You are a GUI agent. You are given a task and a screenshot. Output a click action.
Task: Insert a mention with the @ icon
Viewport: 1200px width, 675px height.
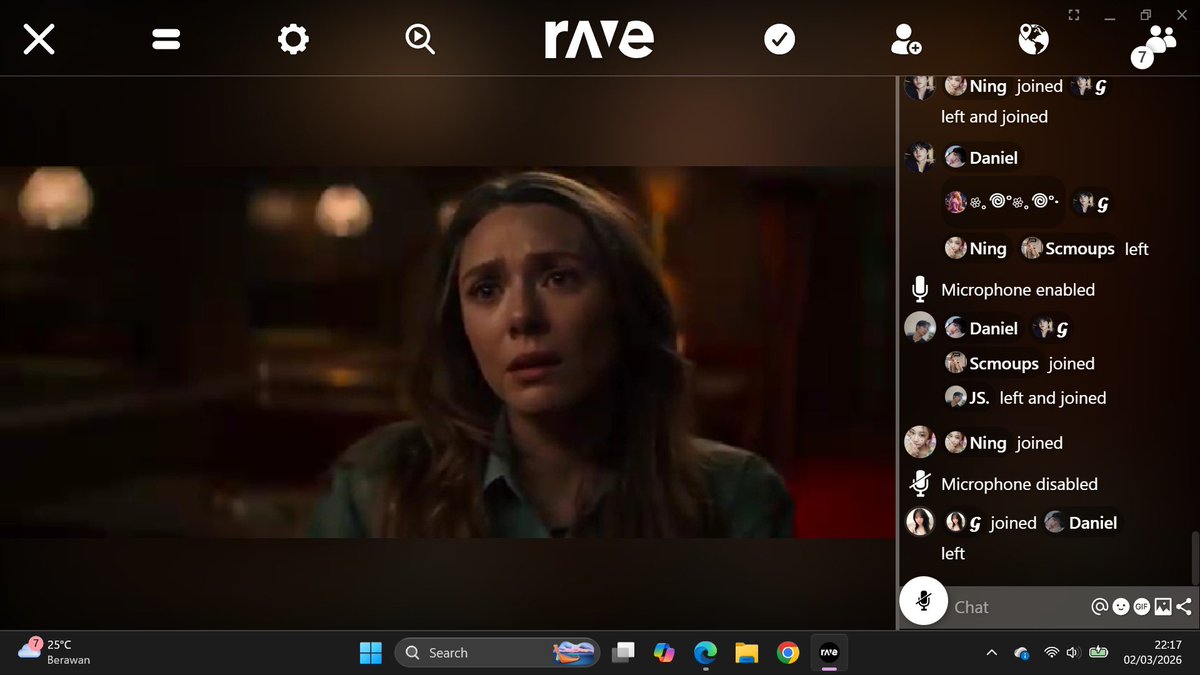tap(1099, 606)
